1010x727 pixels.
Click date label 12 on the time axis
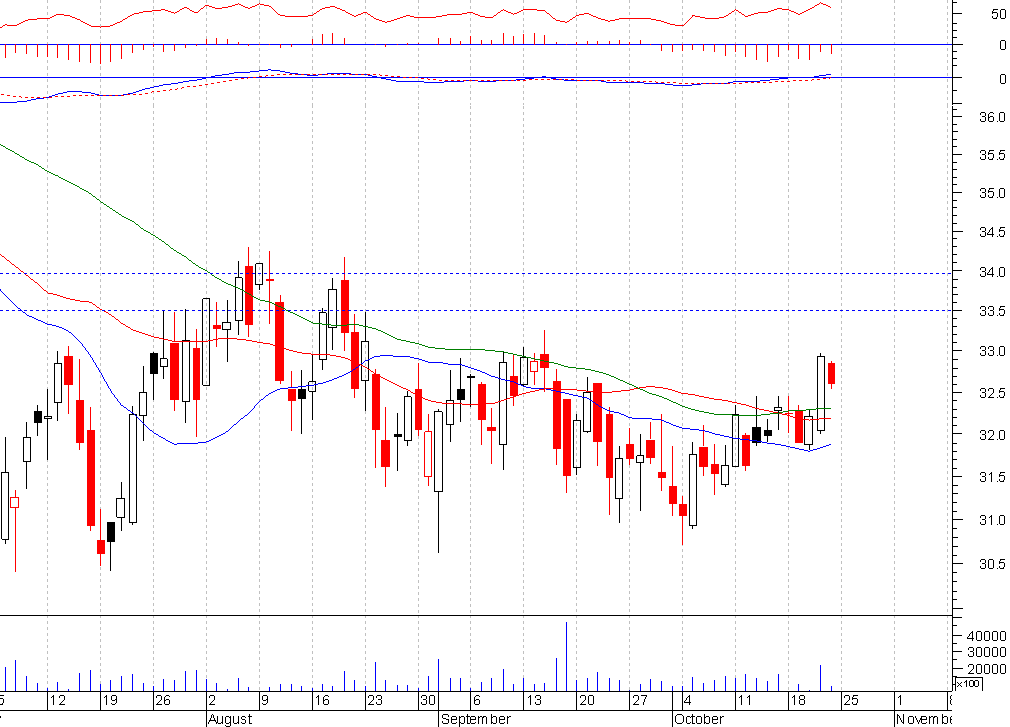57,701
